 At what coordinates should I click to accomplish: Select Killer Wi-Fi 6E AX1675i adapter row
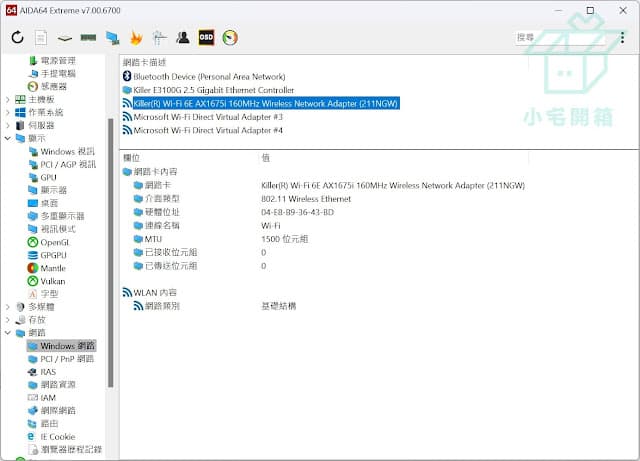pos(265,104)
